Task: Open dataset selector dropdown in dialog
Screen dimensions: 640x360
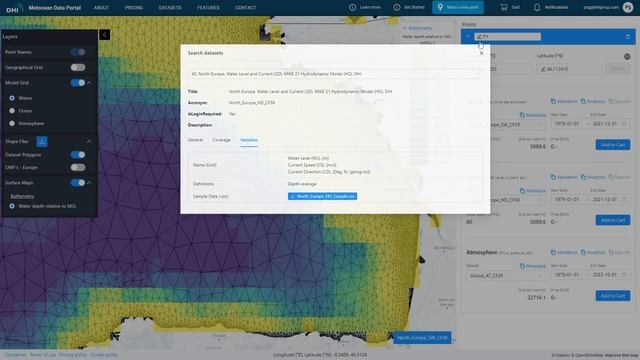Action: pyautogui.click(x=335, y=74)
